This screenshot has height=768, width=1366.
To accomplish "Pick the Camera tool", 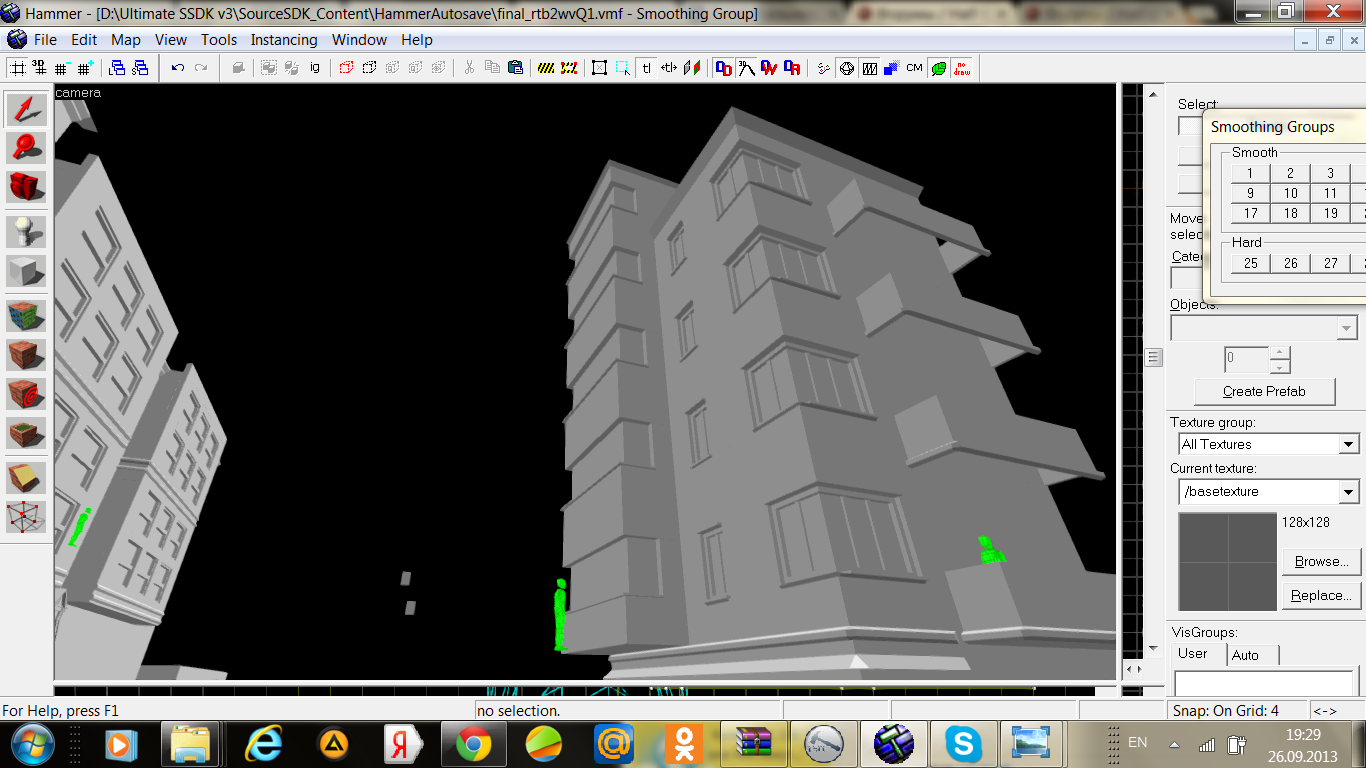I will (x=27, y=187).
